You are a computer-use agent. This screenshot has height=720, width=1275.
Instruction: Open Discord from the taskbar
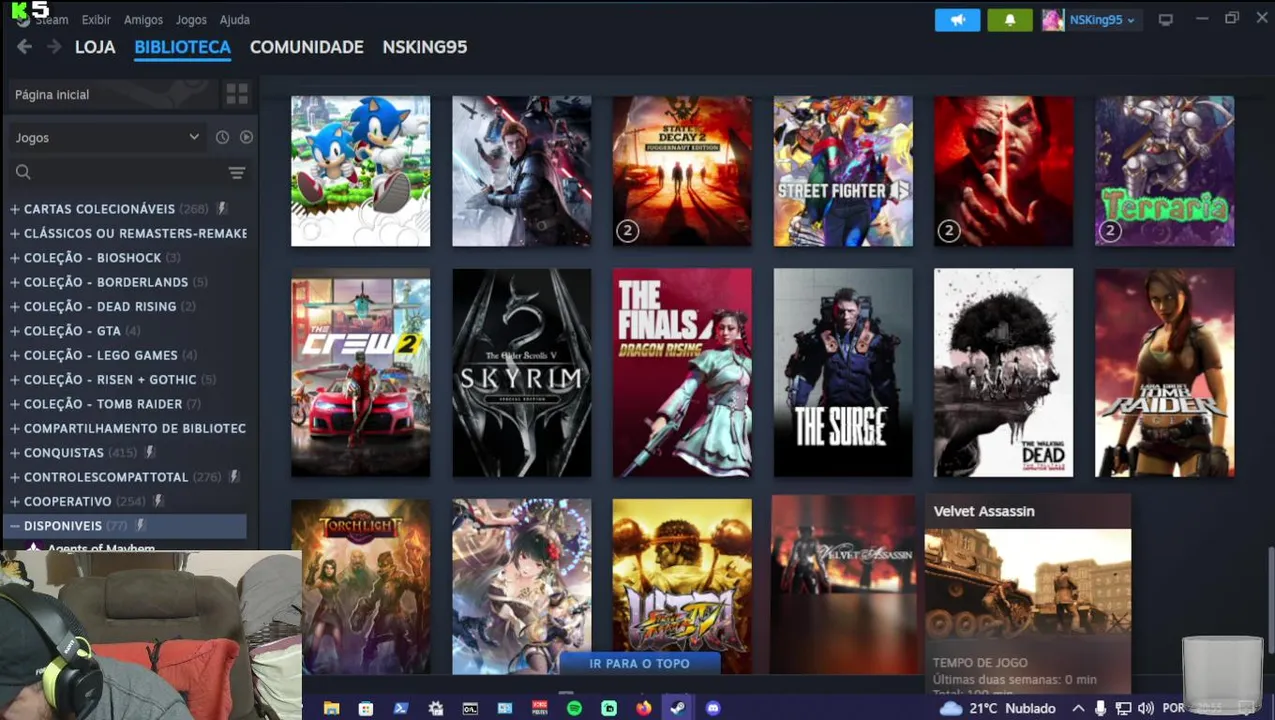pos(713,708)
